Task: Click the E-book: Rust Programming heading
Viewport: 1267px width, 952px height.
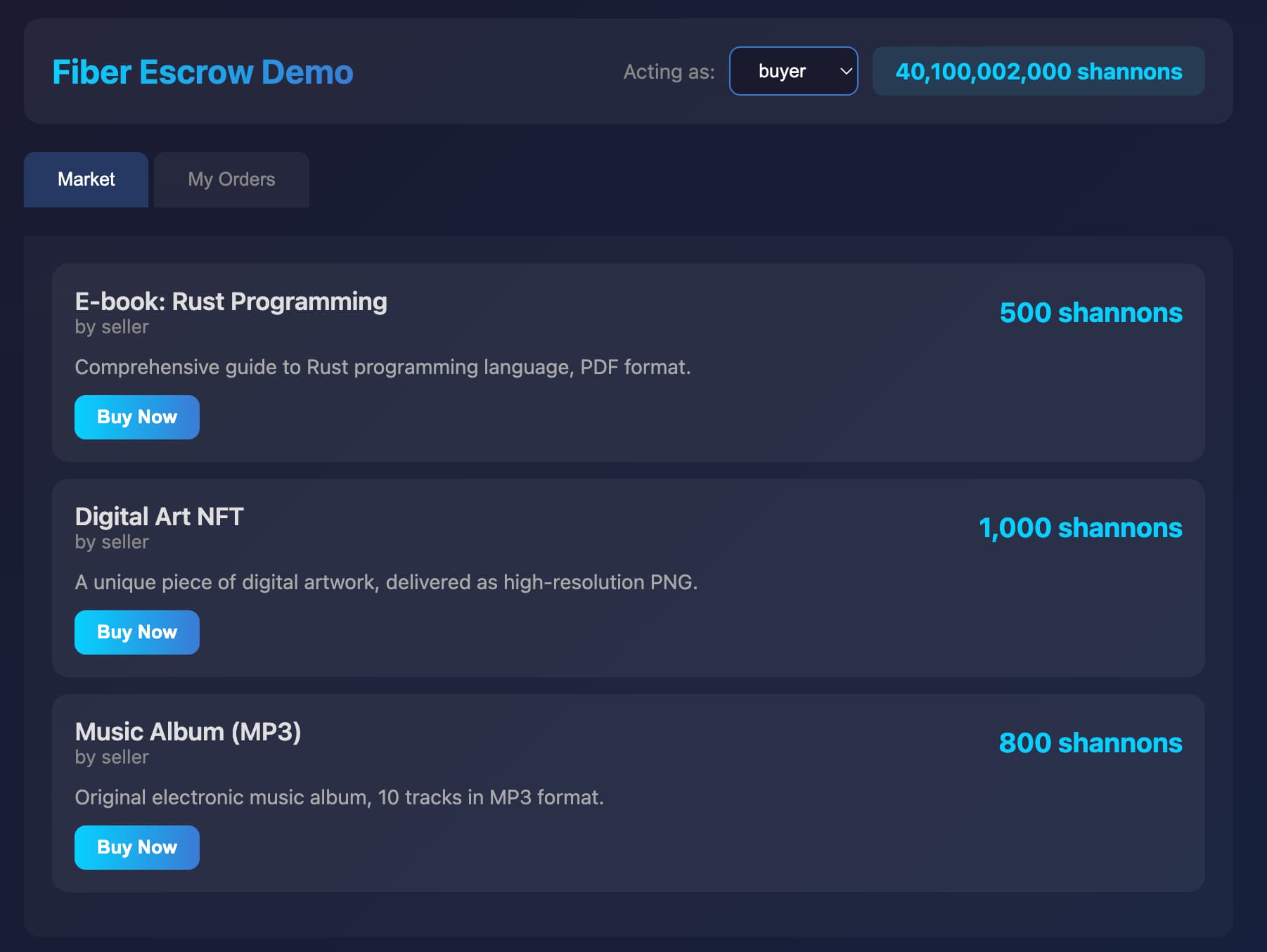Action: [231, 301]
